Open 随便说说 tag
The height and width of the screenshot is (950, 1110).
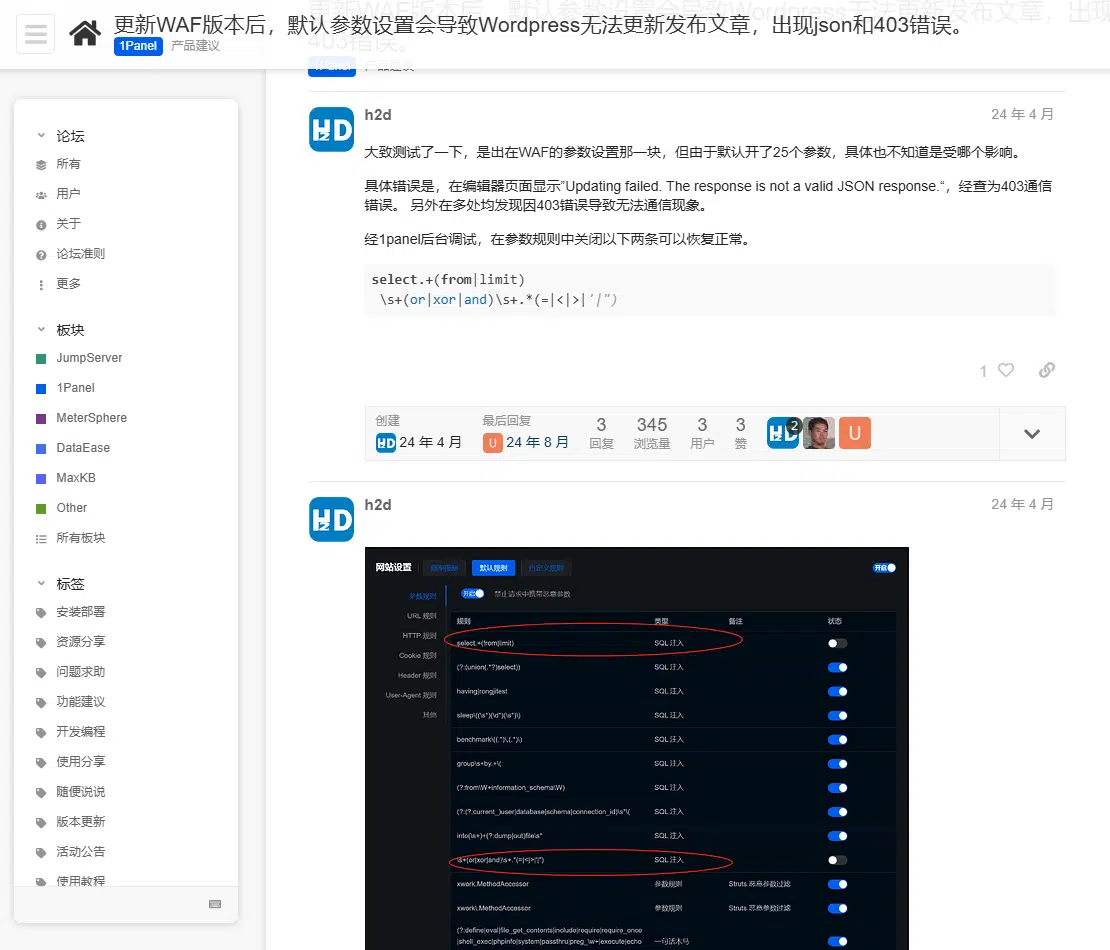[80, 791]
